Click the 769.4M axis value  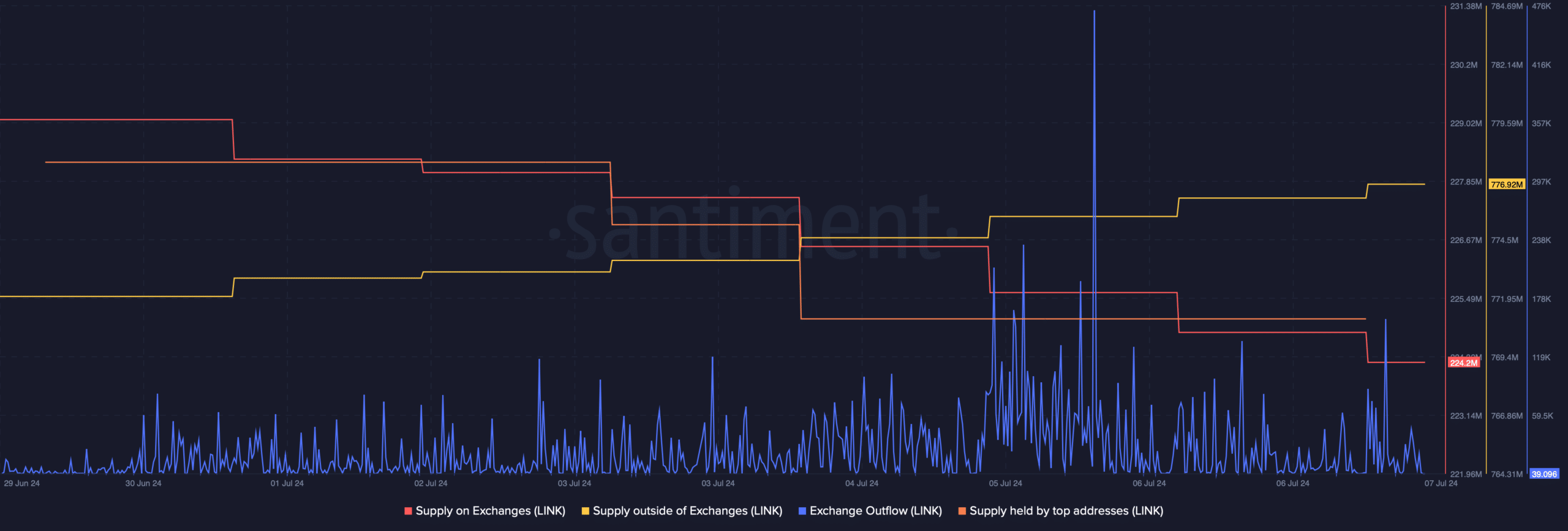1505,357
